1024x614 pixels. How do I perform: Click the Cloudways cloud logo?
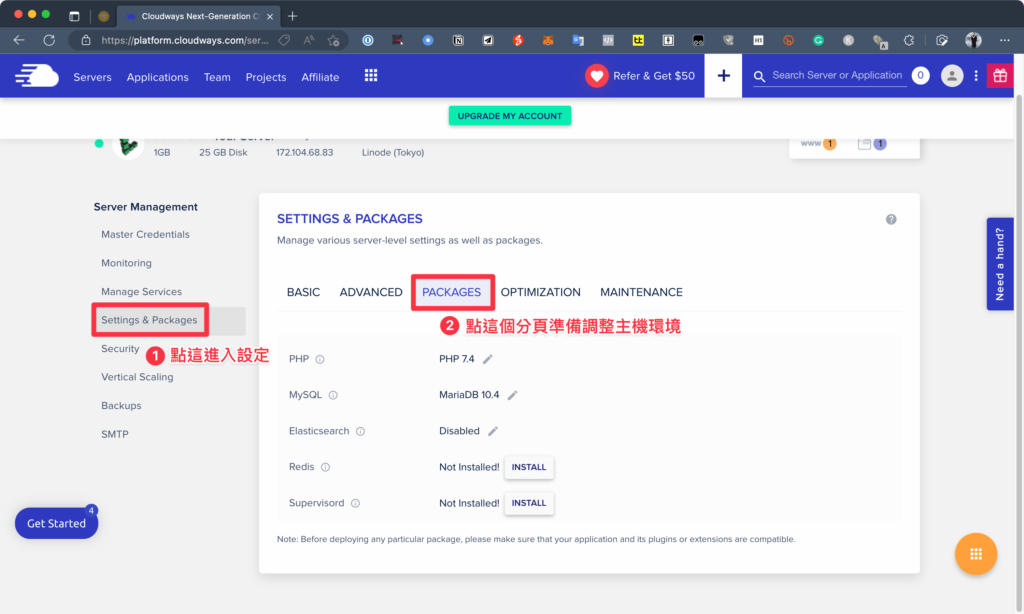click(x=37, y=76)
